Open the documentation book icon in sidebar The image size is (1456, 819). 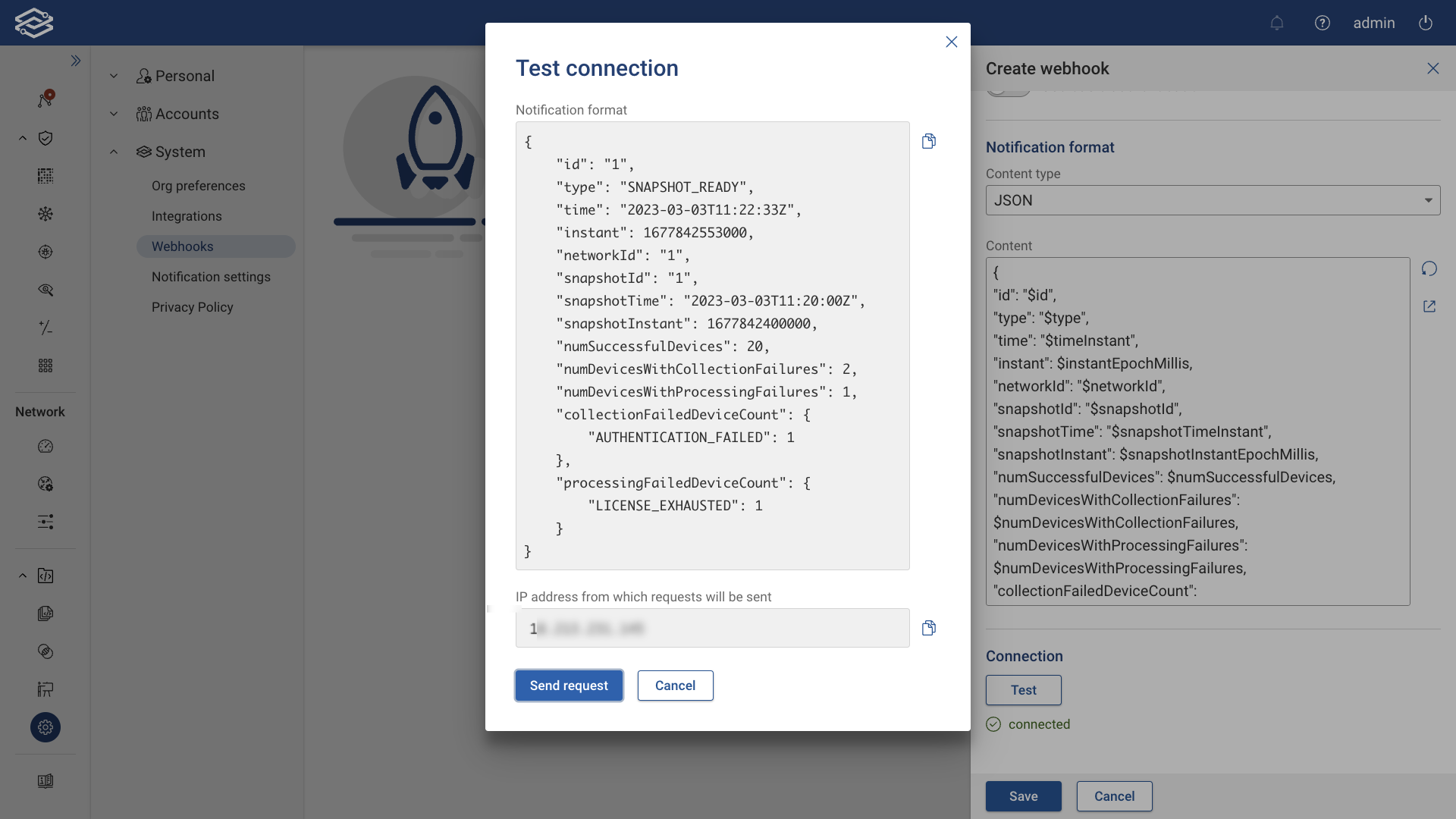(x=45, y=781)
